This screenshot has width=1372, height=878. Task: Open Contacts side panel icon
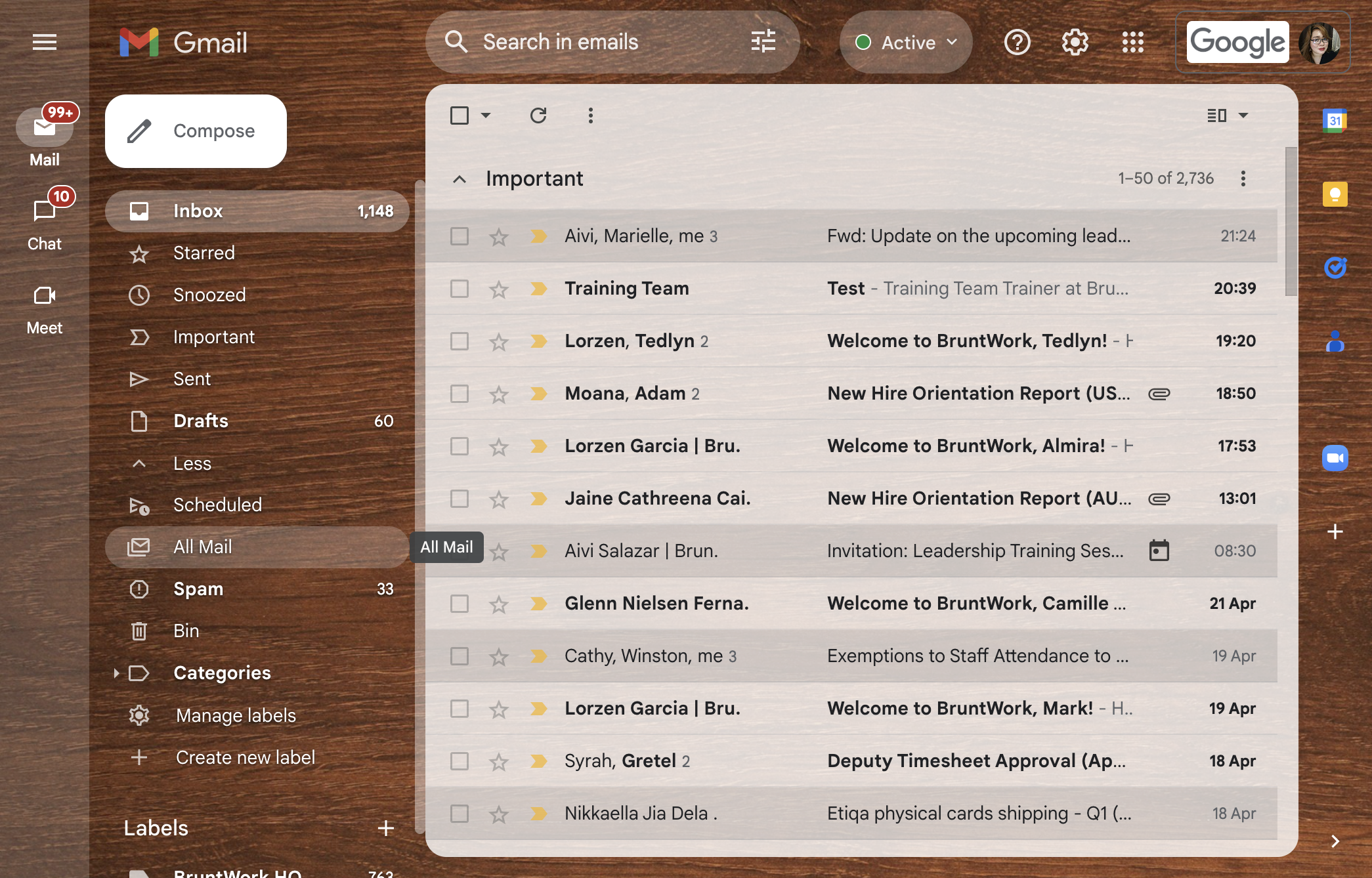click(x=1335, y=341)
